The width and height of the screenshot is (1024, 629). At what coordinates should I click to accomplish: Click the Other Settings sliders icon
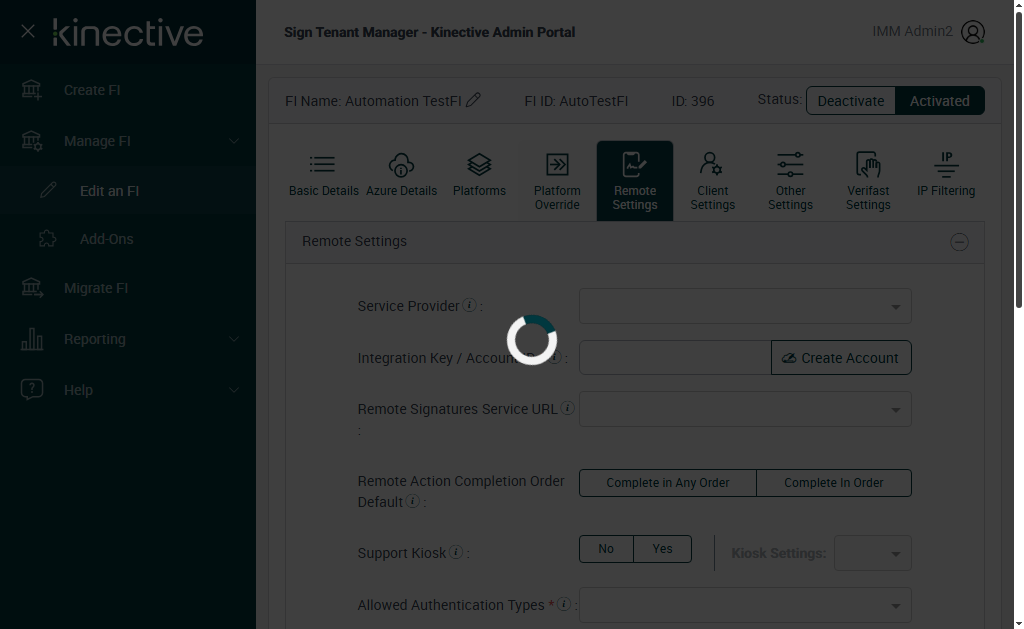pyautogui.click(x=790, y=165)
